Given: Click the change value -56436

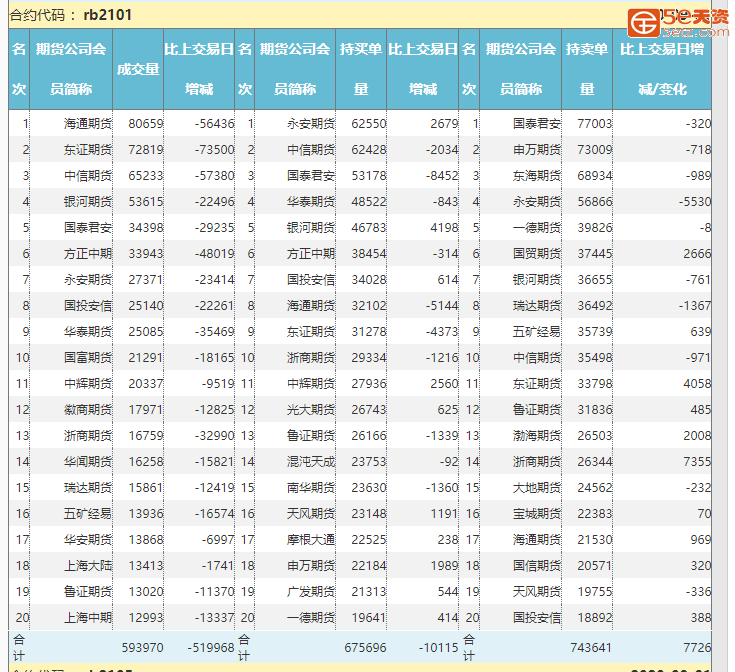Looking at the screenshot, I should 215,124.
